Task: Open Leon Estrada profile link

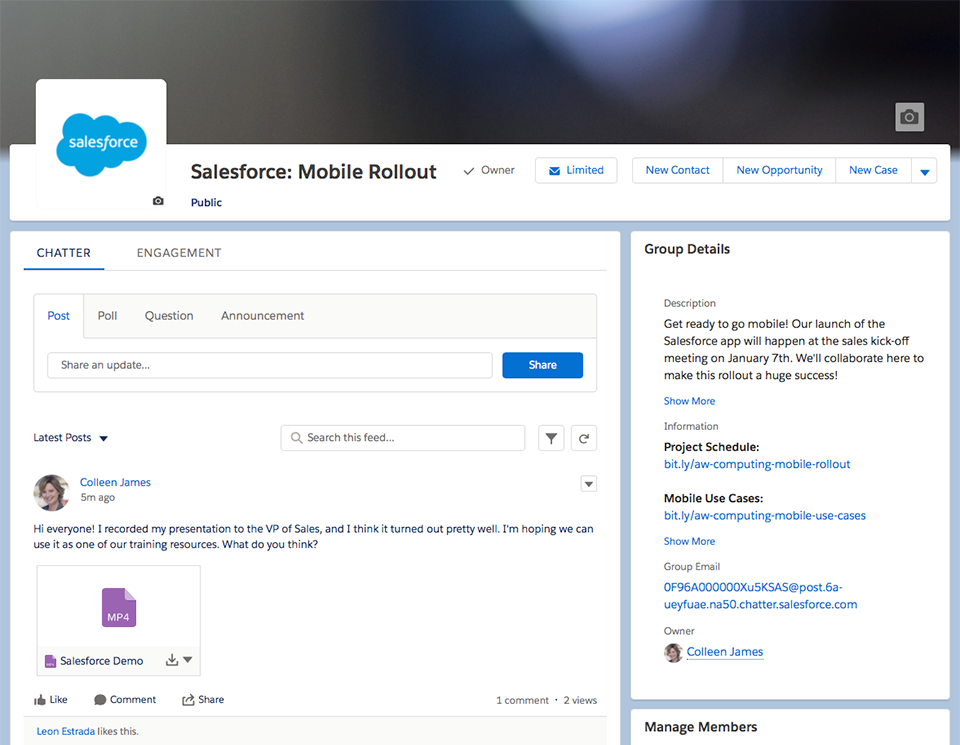Action: click(x=66, y=732)
